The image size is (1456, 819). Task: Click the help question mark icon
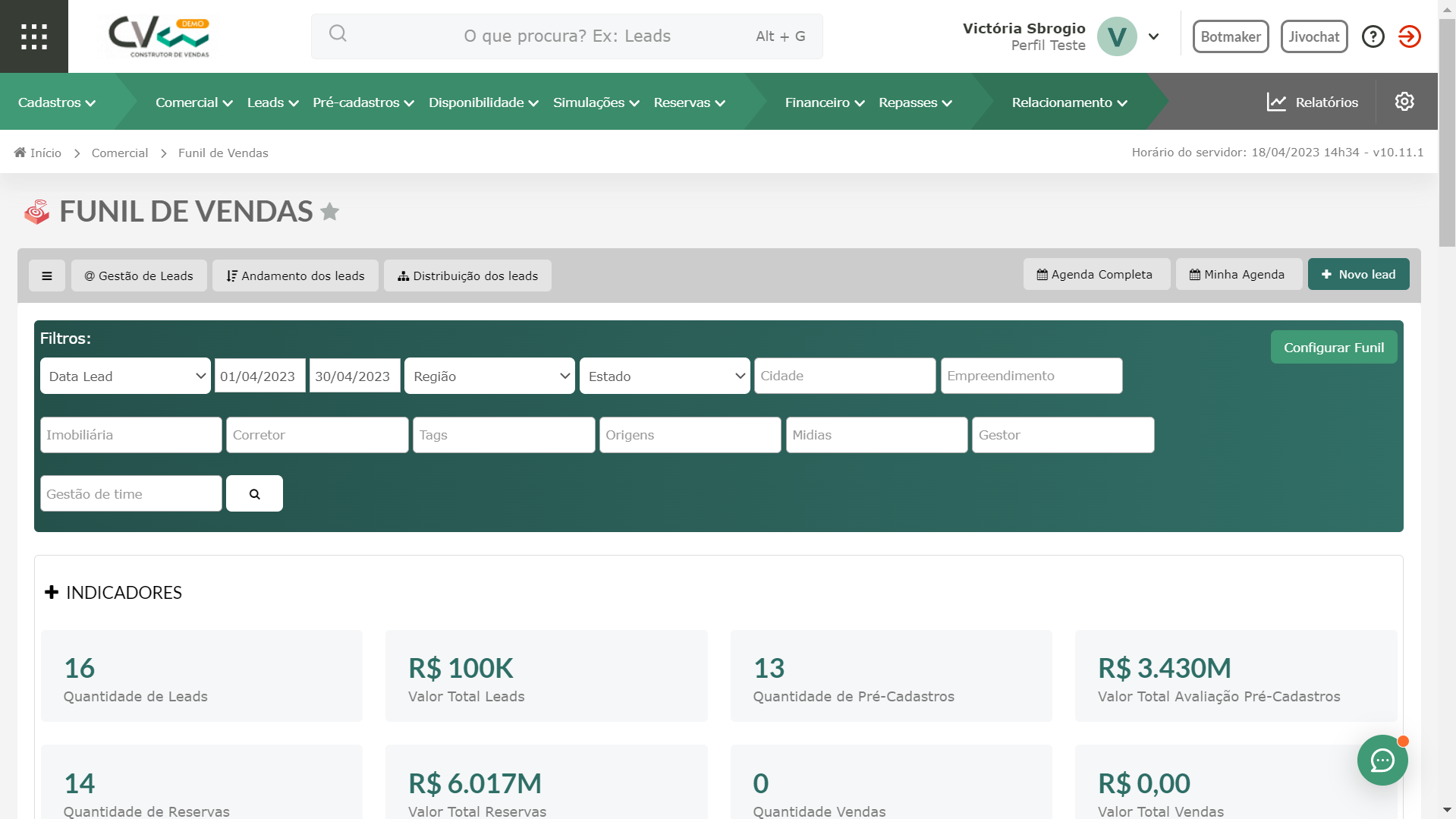pos(1373,36)
